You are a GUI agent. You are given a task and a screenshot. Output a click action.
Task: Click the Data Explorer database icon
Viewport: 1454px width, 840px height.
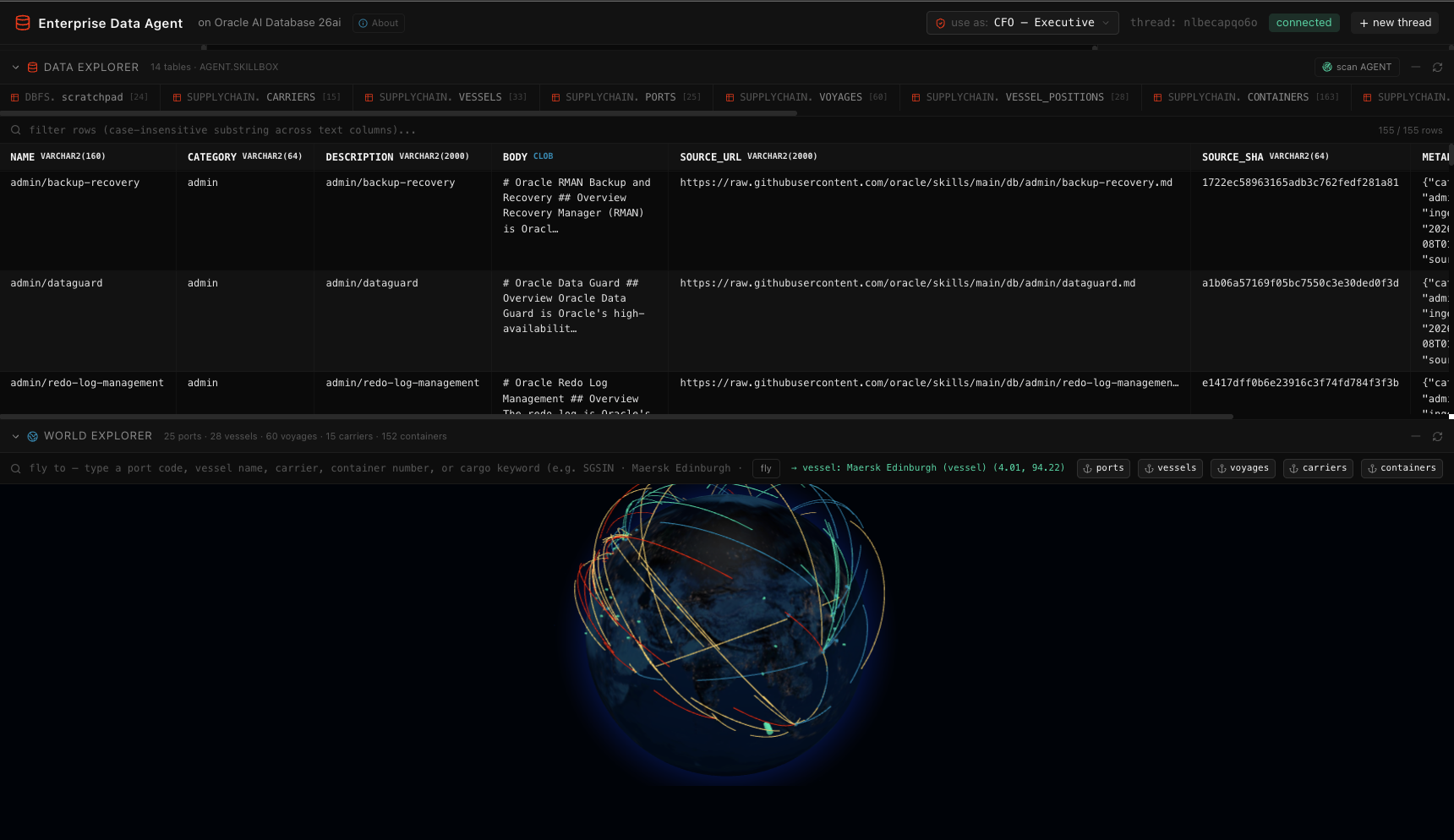(x=32, y=67)
